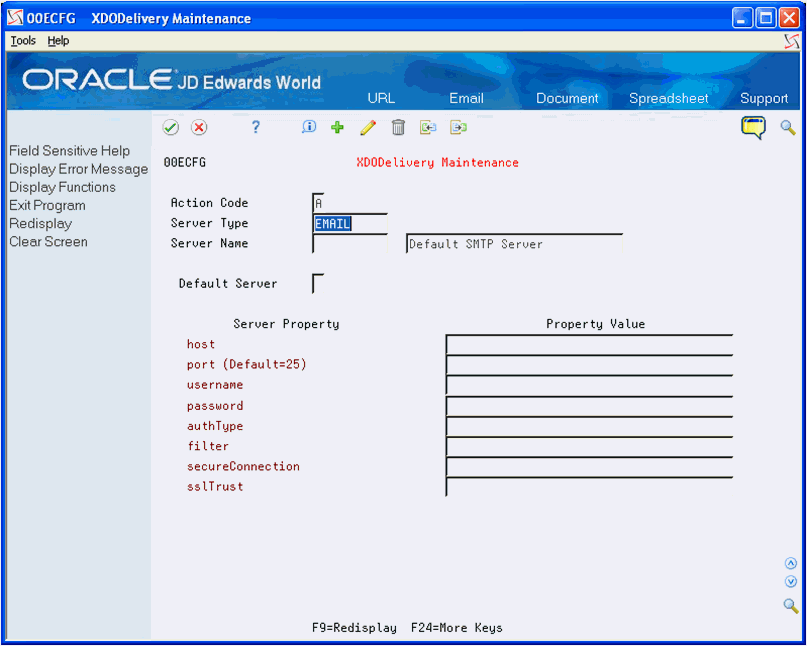Select the Document banner tab

567,98
